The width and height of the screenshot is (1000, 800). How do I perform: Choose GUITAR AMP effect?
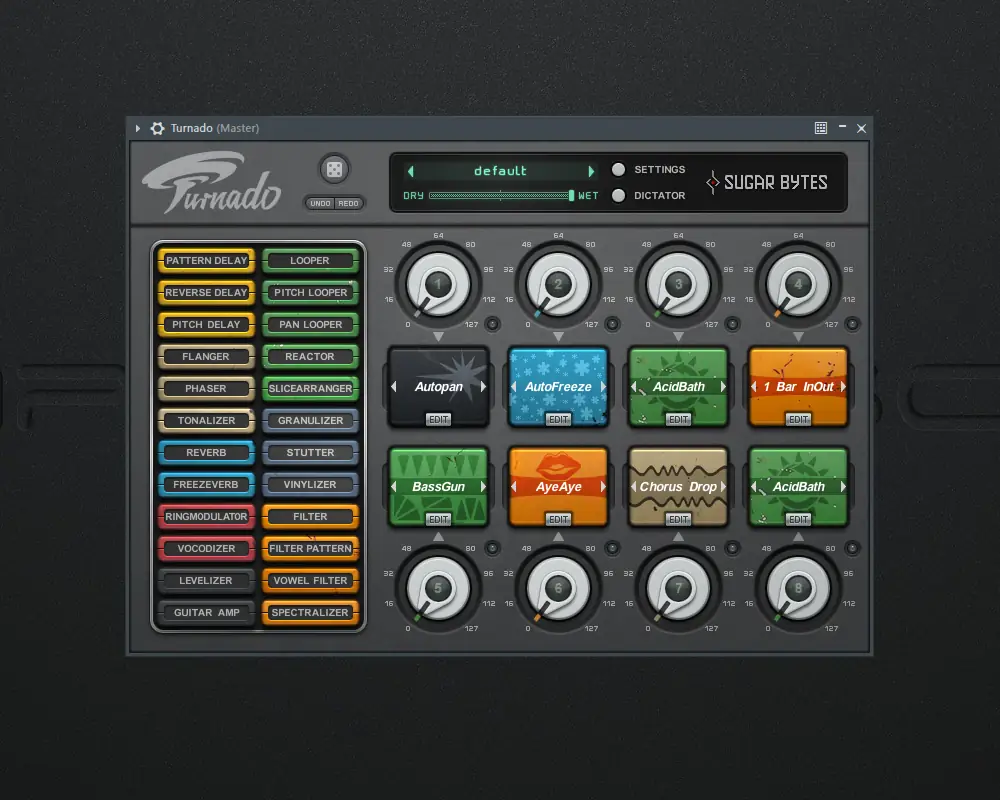(206, 612)
